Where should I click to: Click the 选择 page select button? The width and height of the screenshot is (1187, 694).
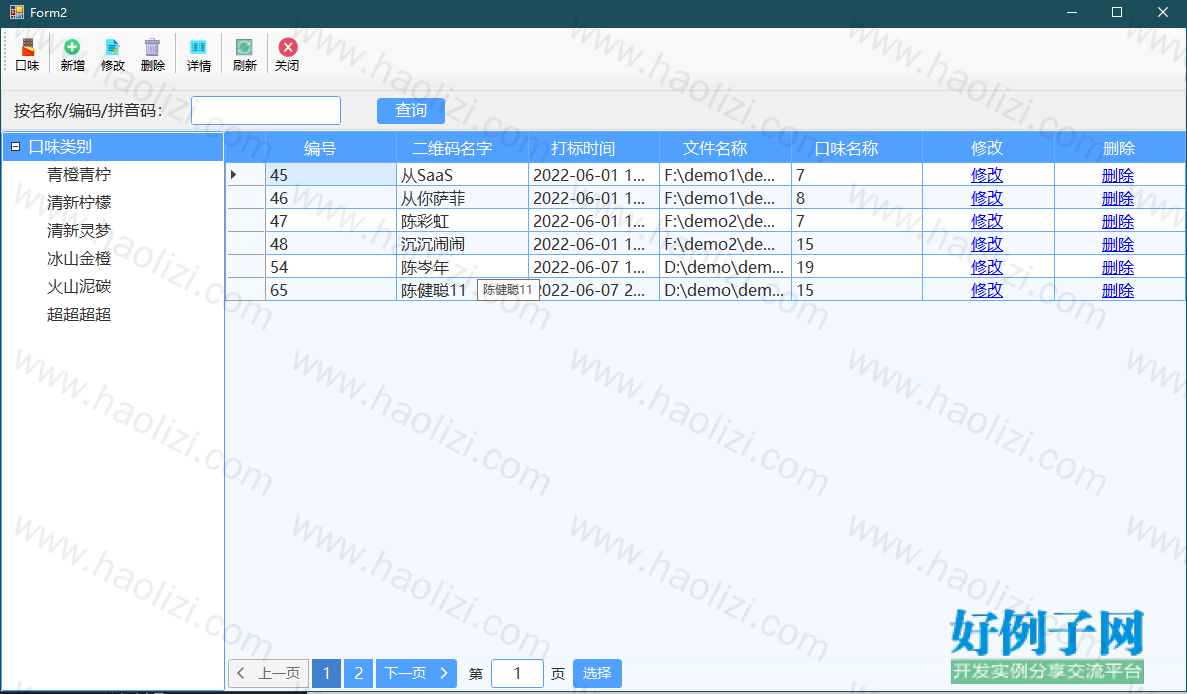597,674
